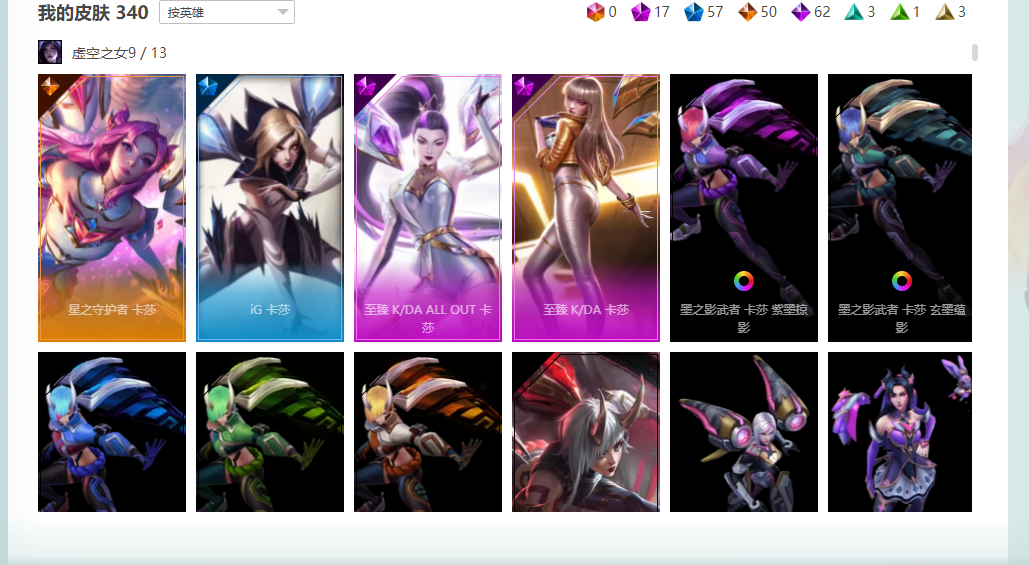The width and height of the screenshot is (1029, 565).
Task: Select the purple dress Kai'Sa with bunny card
Action: 900,432
